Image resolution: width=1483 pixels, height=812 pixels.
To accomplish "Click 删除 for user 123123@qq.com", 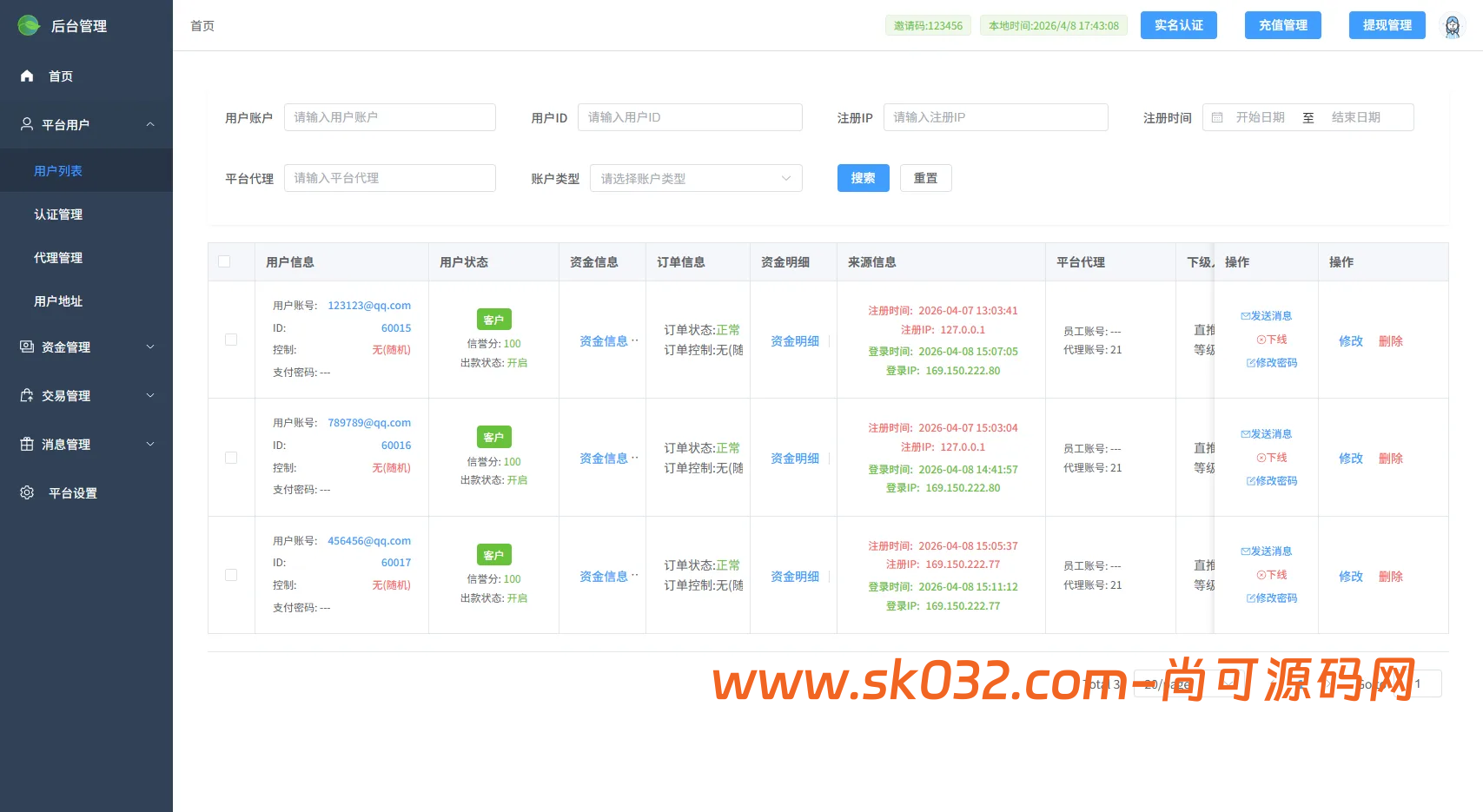I will [x=1391, y=340].
